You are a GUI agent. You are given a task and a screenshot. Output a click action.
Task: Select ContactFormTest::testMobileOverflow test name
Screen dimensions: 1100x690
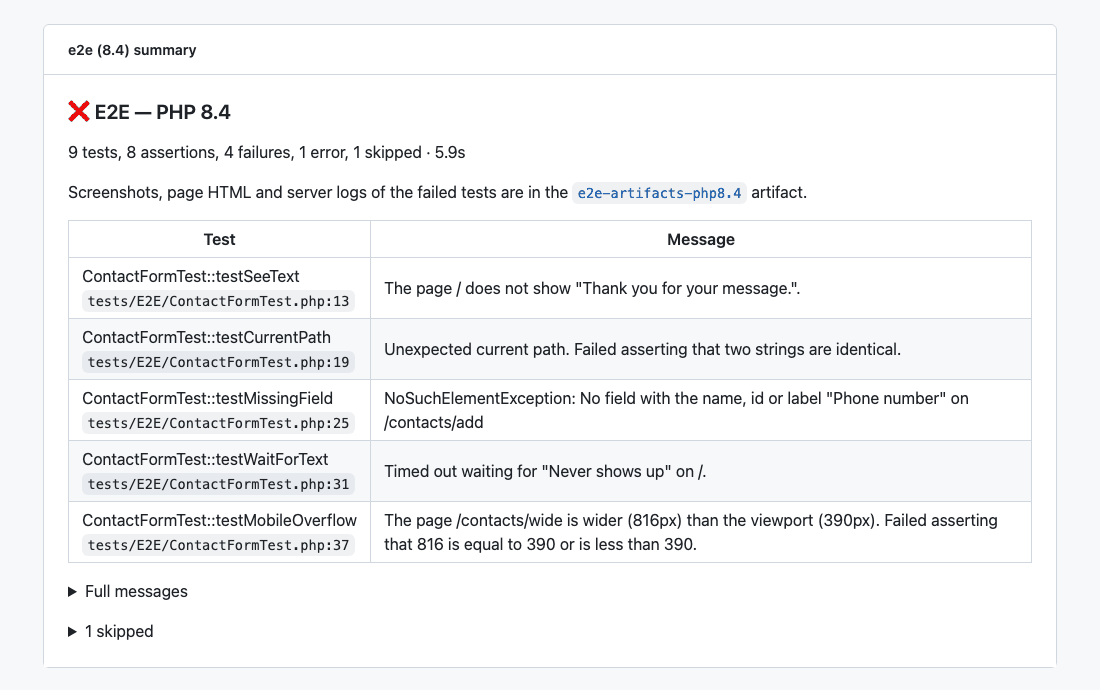[x=220, y=520]
